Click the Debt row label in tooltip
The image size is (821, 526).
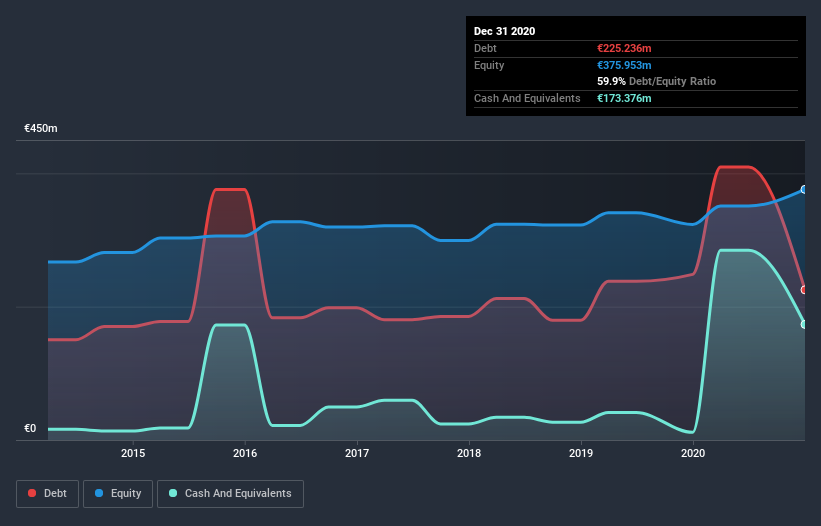coord(485,48)
